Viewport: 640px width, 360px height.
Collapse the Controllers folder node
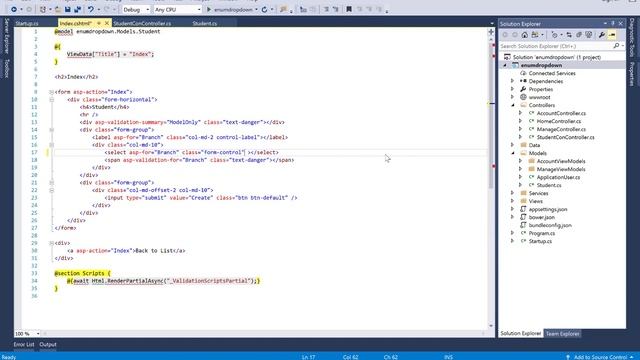[513, 105]
